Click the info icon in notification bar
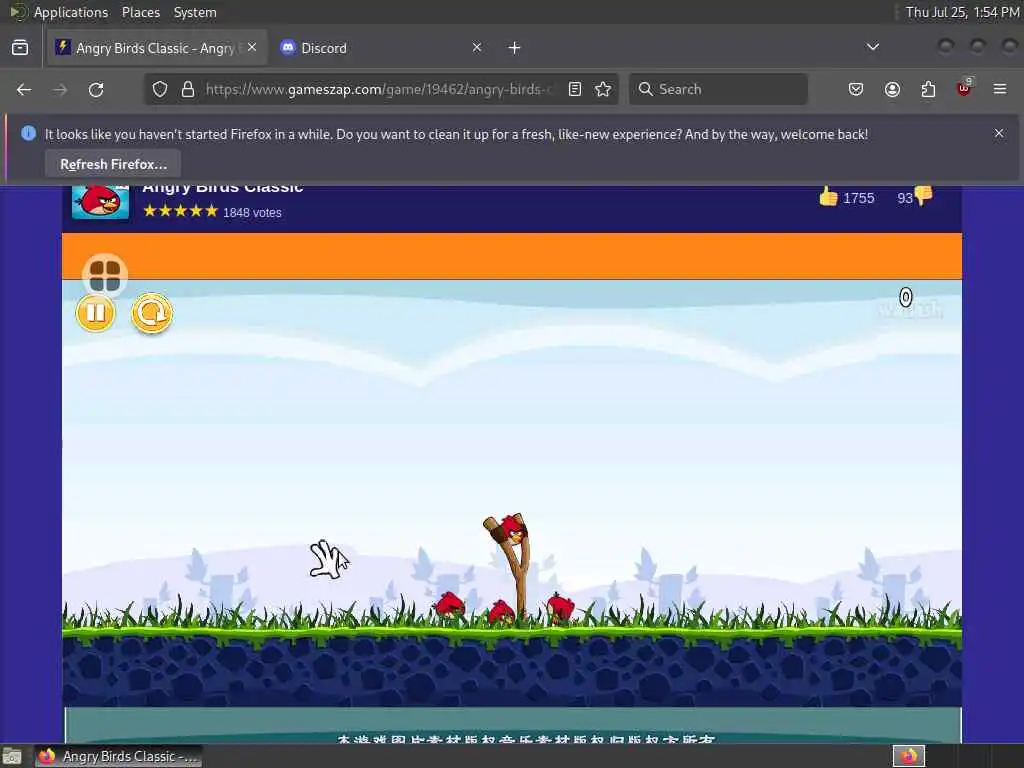The height and width of the screenshot is (768, 1024). pos(28,133)
